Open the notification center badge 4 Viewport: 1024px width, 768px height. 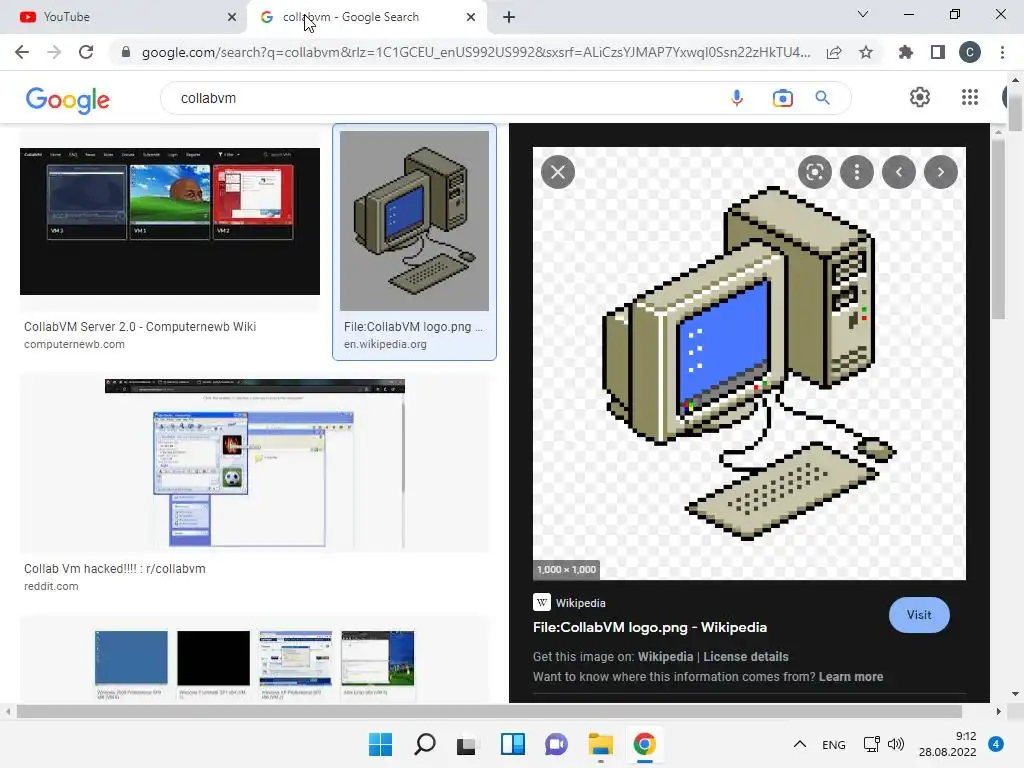click(996, 744)
